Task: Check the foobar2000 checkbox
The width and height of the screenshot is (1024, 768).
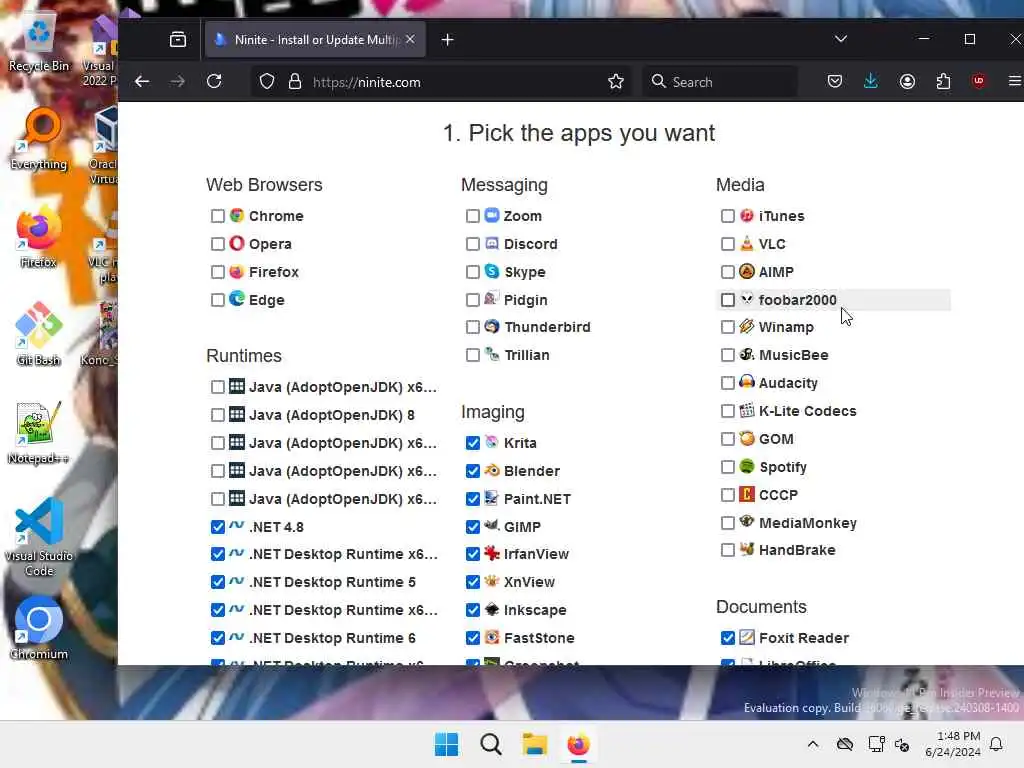Action: (x=728, y=300)
